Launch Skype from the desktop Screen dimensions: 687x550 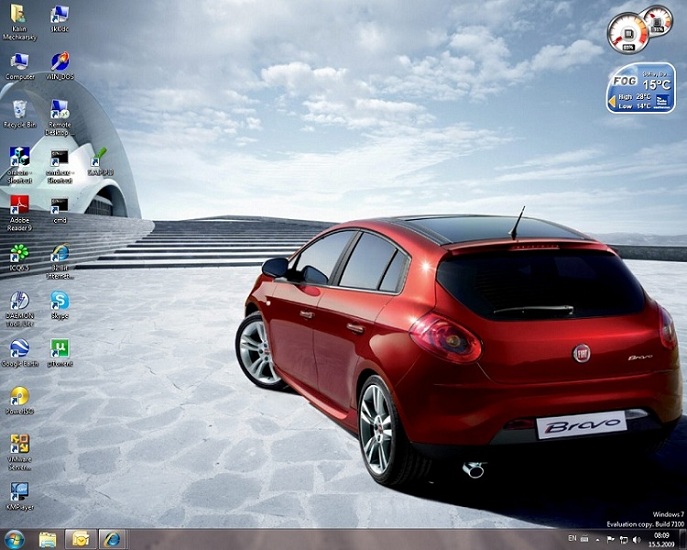pos(60,300)
